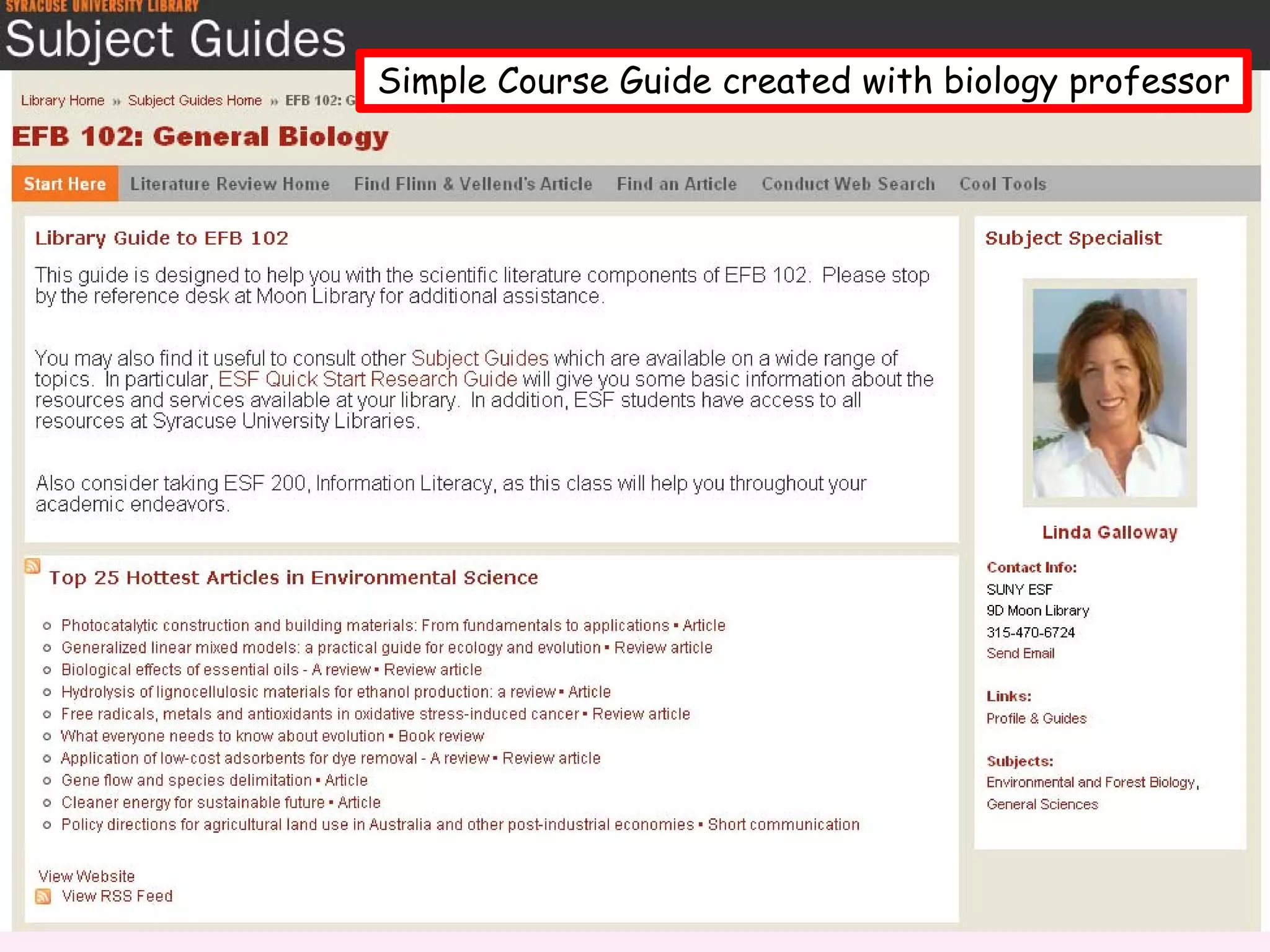Click Linda Galloway's profile photo
Screen dimensions: 1270x952
[x=1109, y=393]
